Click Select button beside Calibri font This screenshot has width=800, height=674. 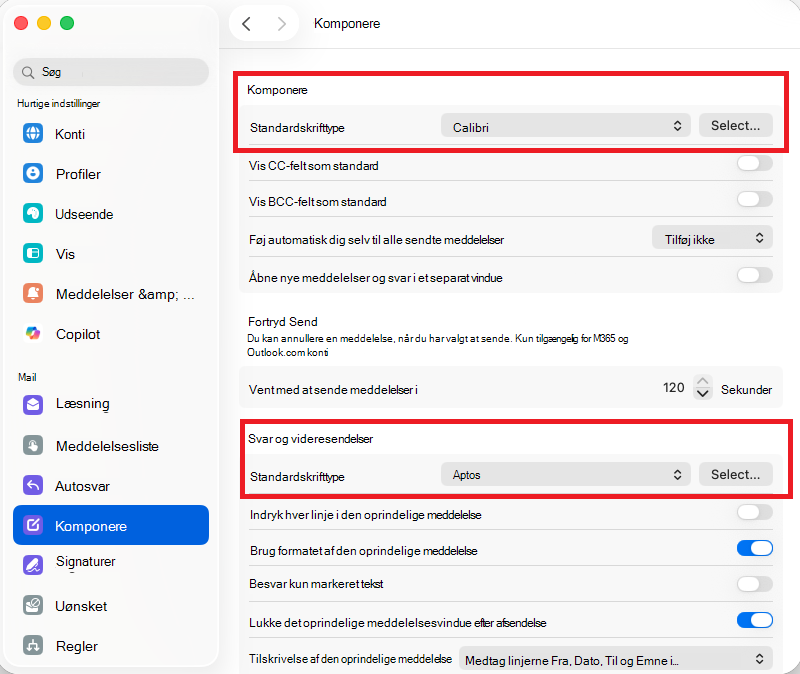735,126
